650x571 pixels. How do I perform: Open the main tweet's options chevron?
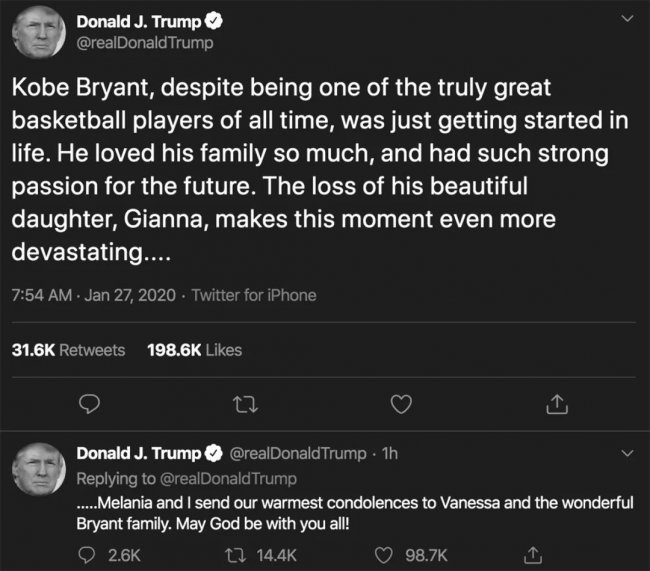click(x=626, y=20)
